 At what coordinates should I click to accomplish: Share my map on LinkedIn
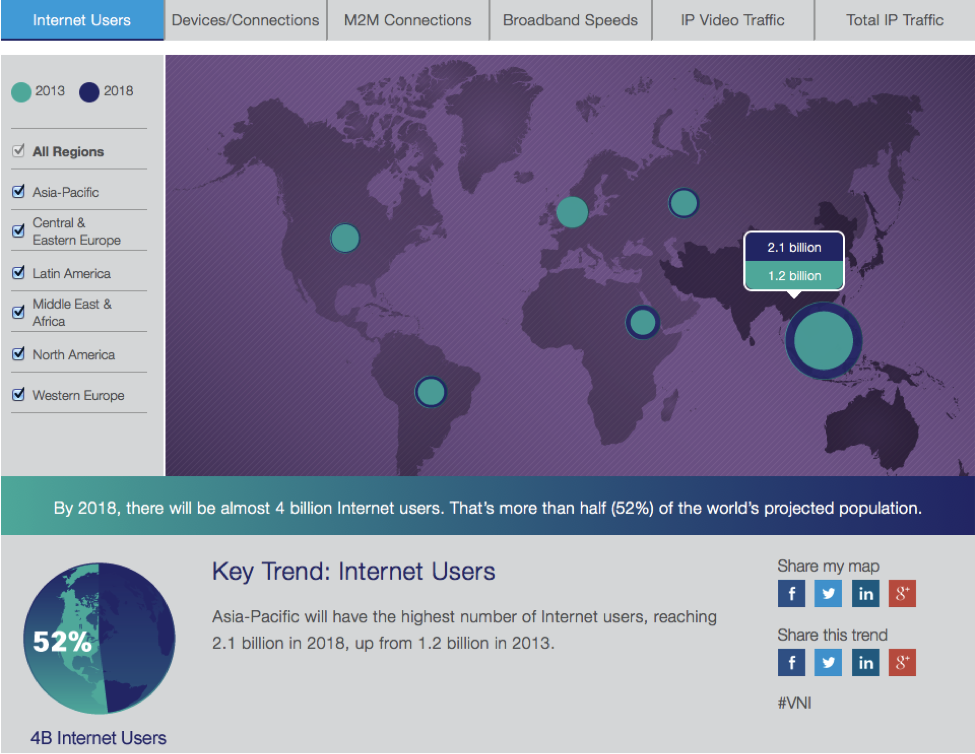click(865, 593)
